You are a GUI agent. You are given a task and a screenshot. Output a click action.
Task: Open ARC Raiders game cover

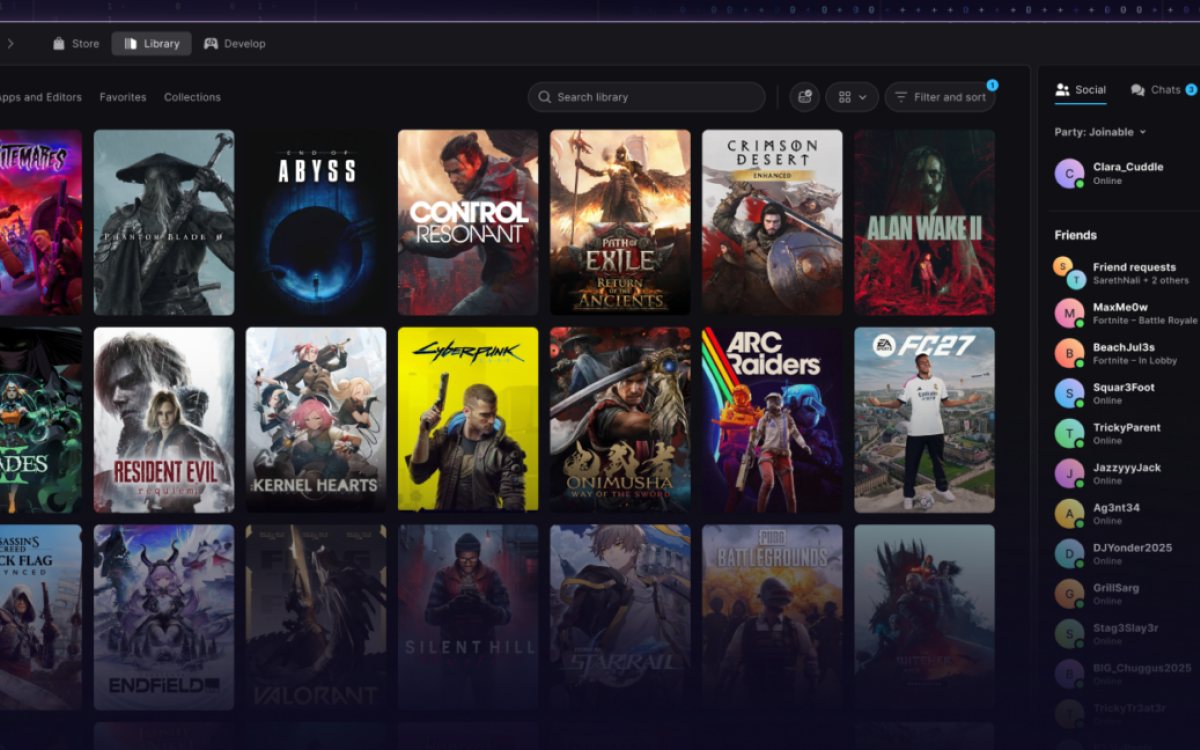click(772, 420)
